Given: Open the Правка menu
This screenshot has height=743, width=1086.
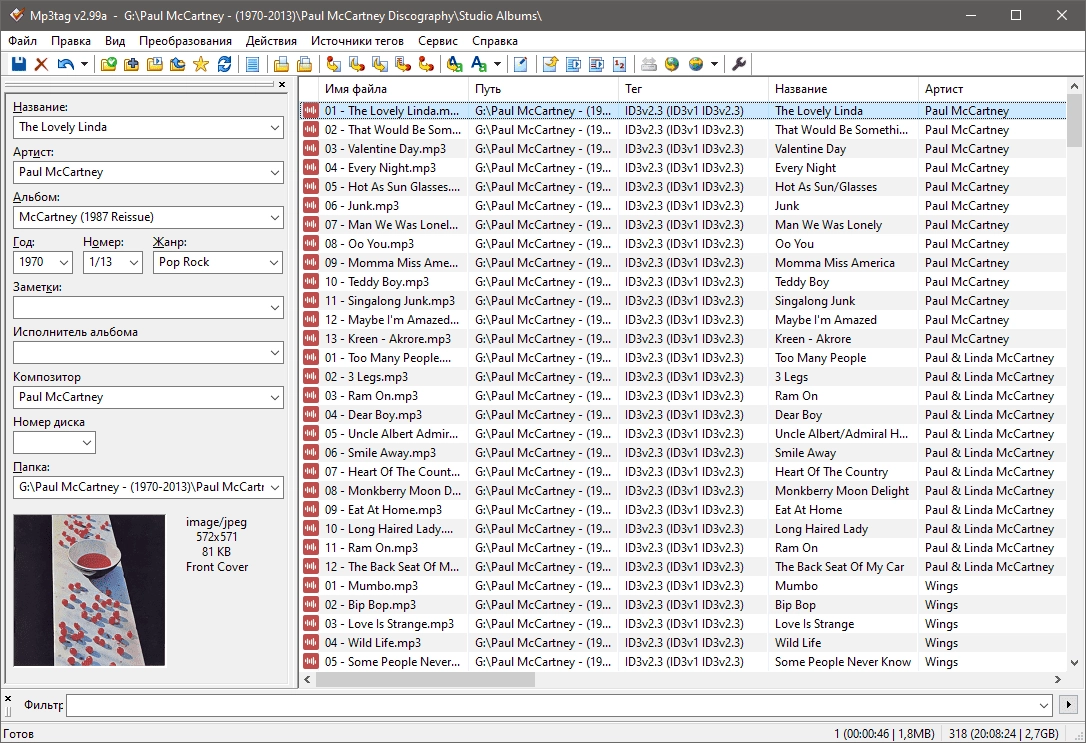Looking at the screenshot, I should point(71,41).
